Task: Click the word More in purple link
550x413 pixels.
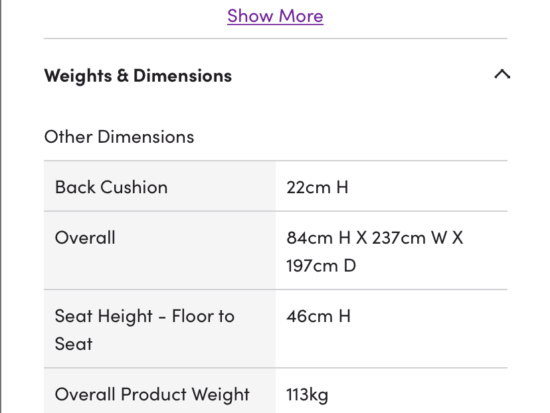Action: pos(301,16)
